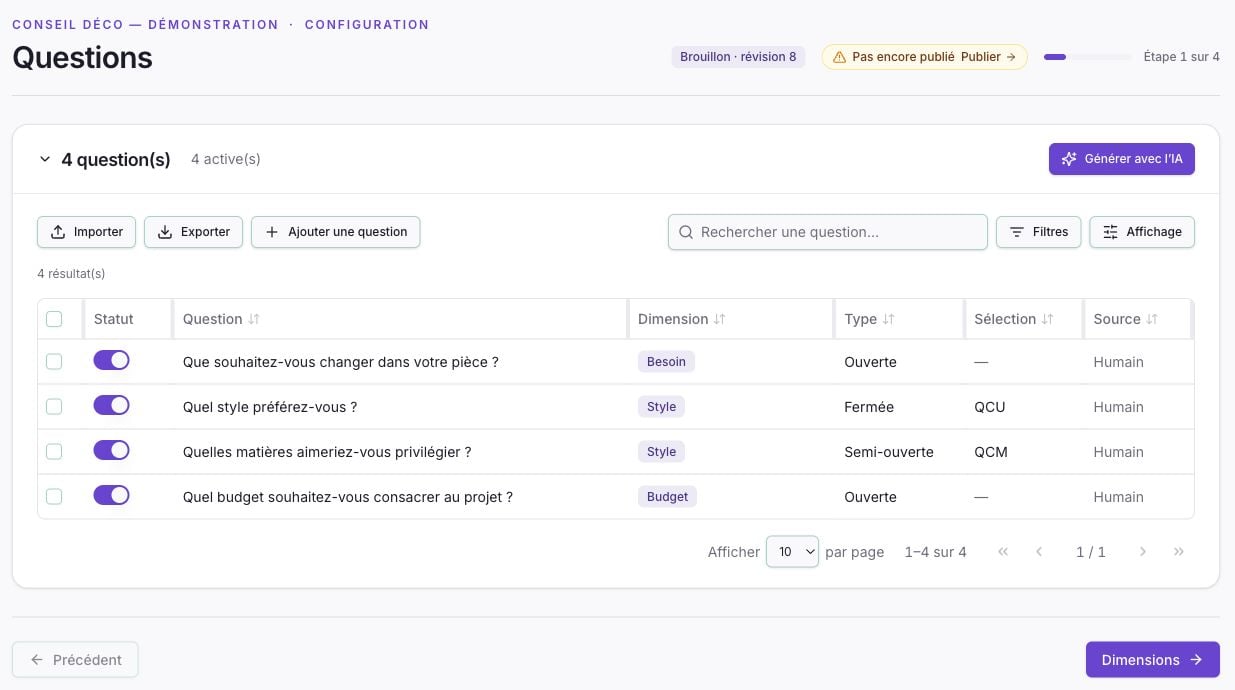Go to Dimensions next step
This screenshot has width=1235, height=690.
pyautogui.click(x=1153, y=660)
